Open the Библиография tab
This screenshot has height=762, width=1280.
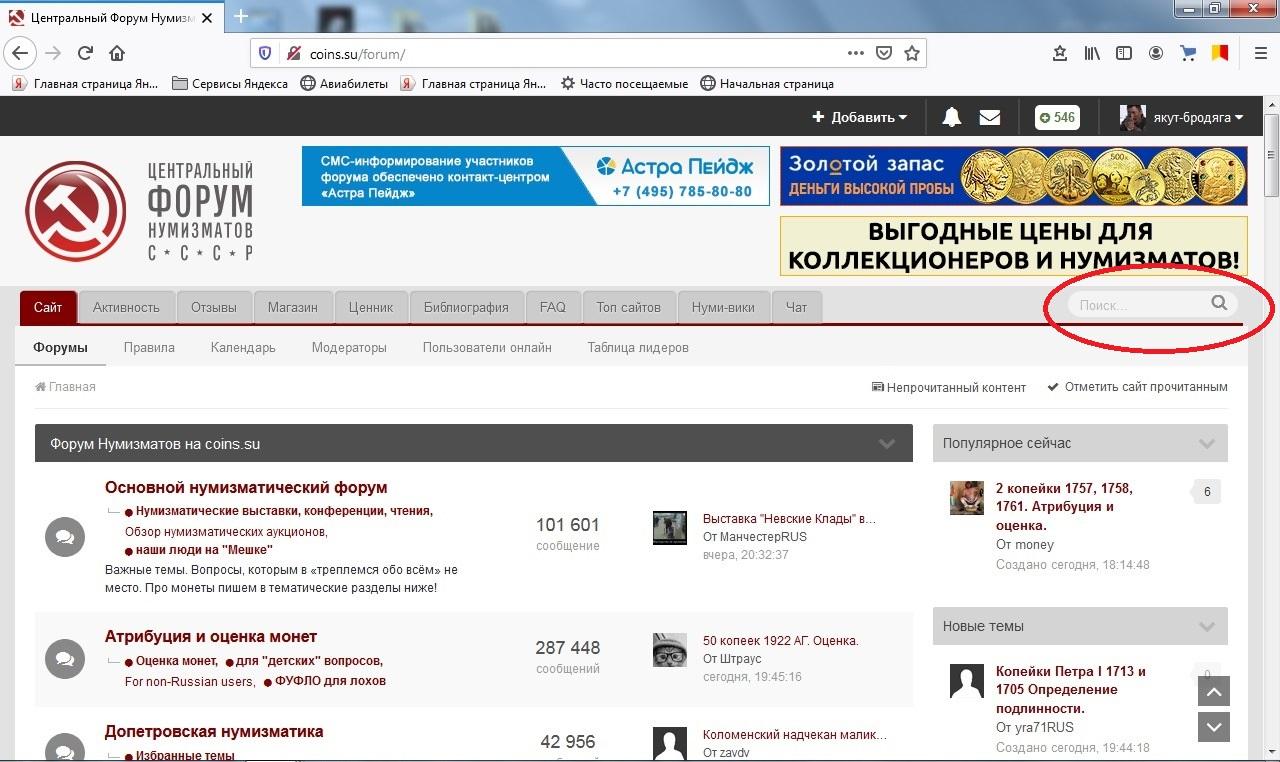point(466,307)
